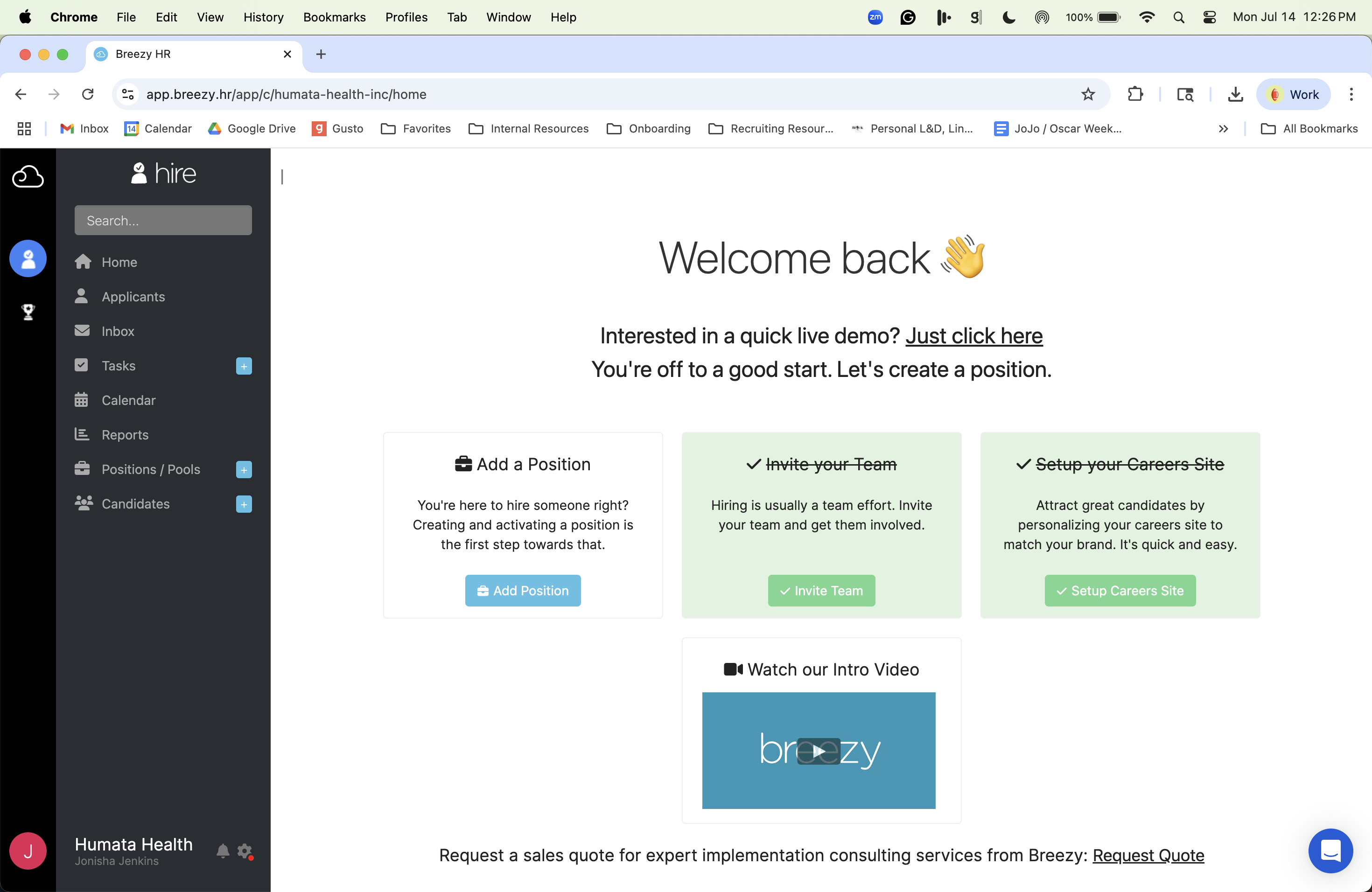The width and height of the screenshot is (1372, 892).
Task: Click the plus icon beside Candidates
Action: click(244, 505)
